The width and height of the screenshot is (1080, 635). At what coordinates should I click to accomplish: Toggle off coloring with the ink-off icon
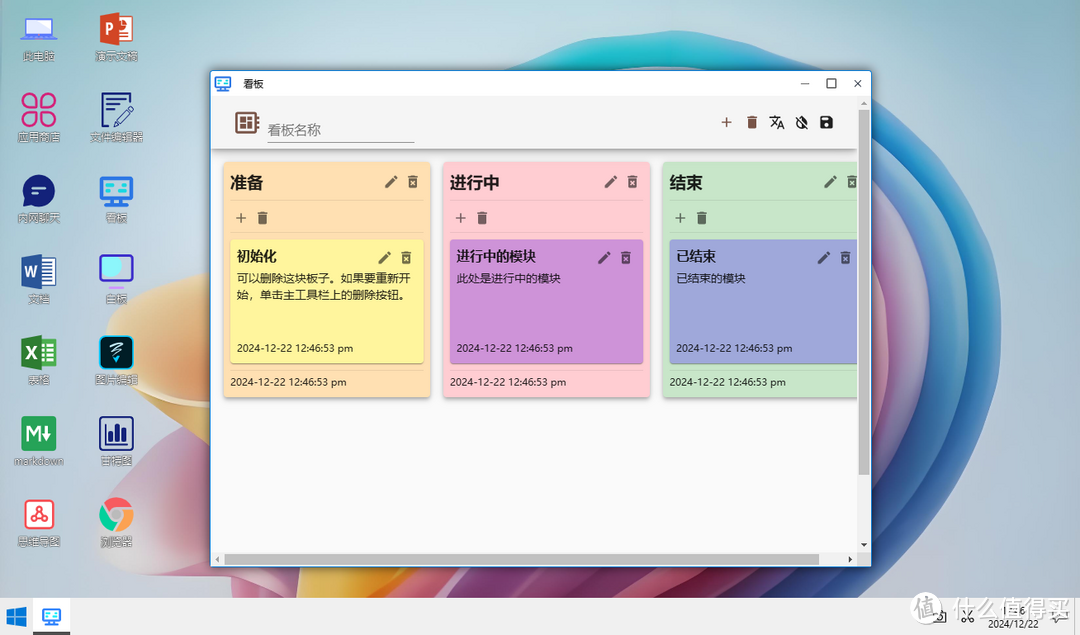pos(802,122)
